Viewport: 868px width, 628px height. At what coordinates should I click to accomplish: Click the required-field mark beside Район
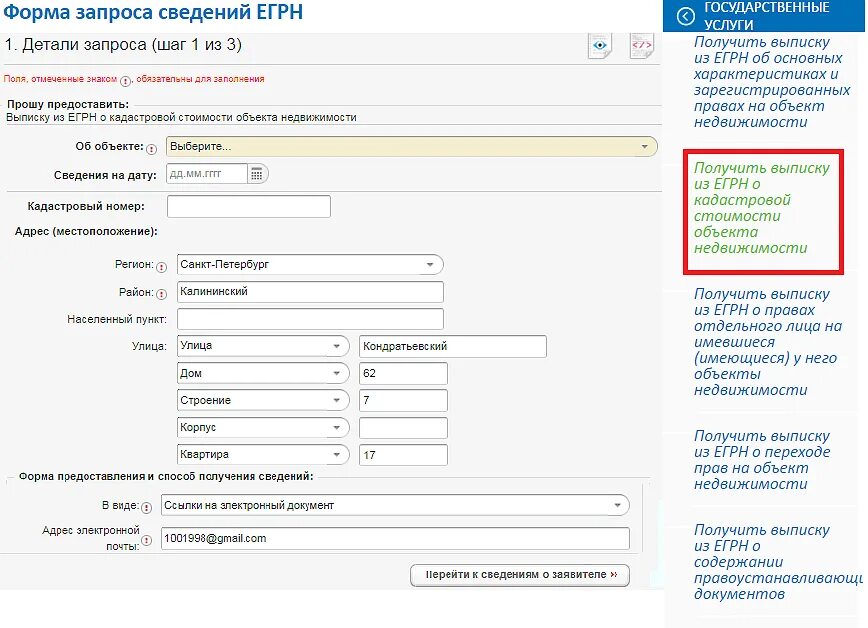pyautogui.click(x=161, y=294)
